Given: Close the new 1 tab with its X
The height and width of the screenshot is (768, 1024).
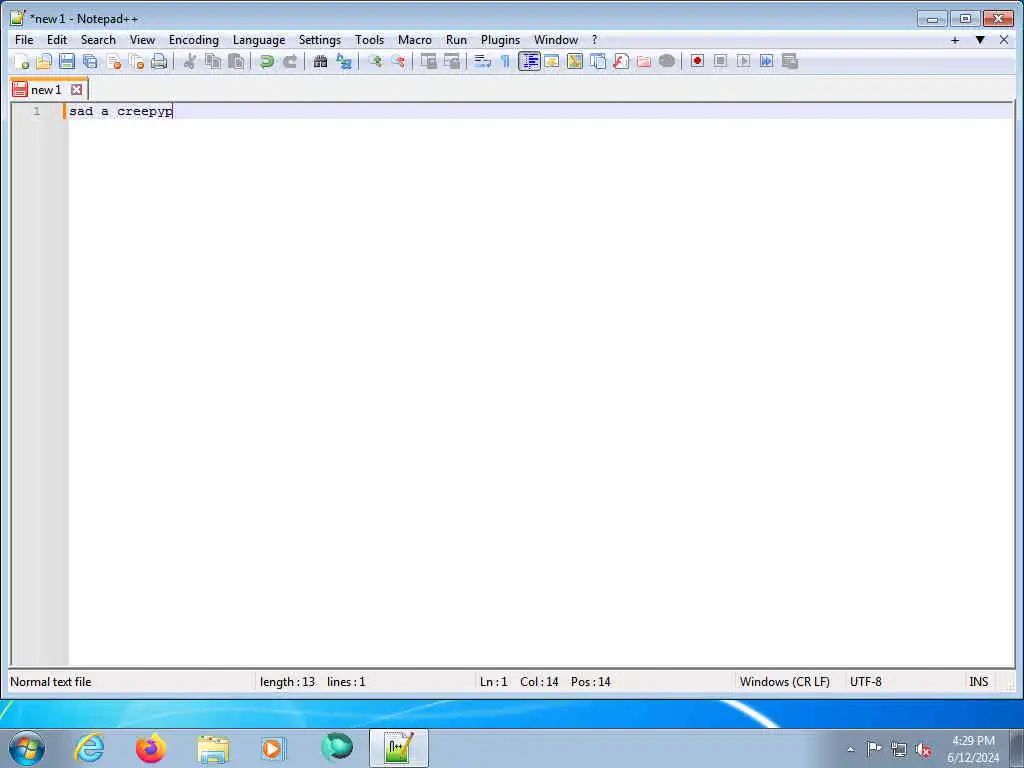Looking at the screenshot, I should click(76, 89).
